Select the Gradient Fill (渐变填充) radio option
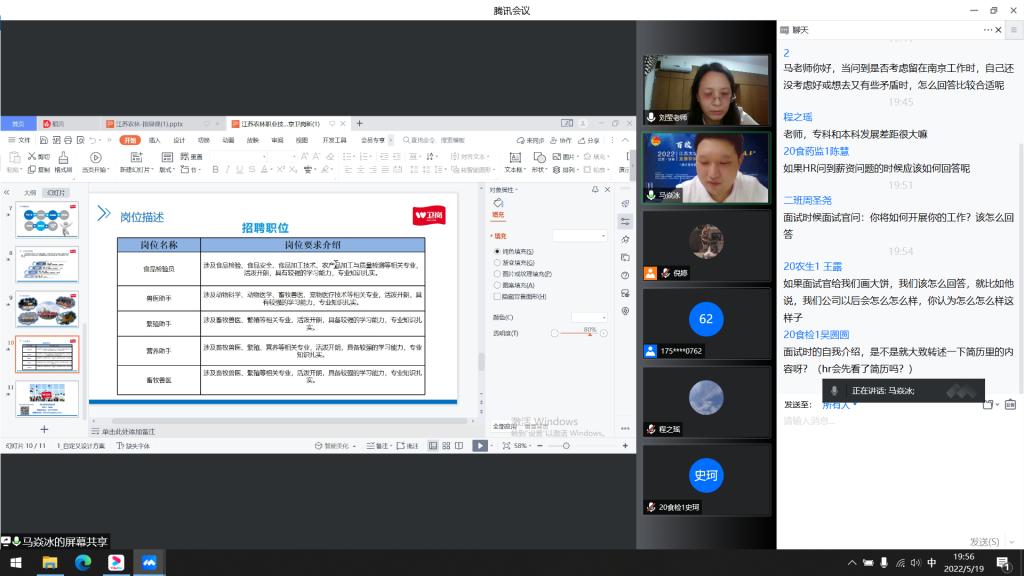Viewport: 1024px width, 576px height. coord(497,262)
